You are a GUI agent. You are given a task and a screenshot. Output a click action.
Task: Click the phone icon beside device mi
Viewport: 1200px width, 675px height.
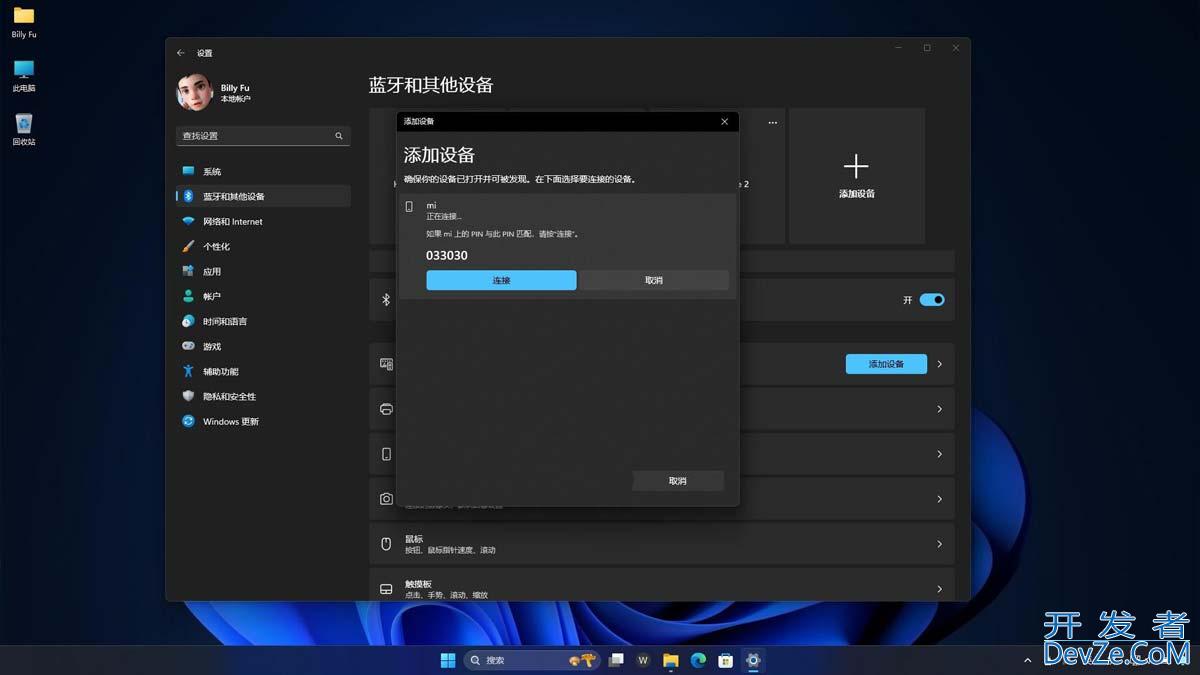(409, 206)
